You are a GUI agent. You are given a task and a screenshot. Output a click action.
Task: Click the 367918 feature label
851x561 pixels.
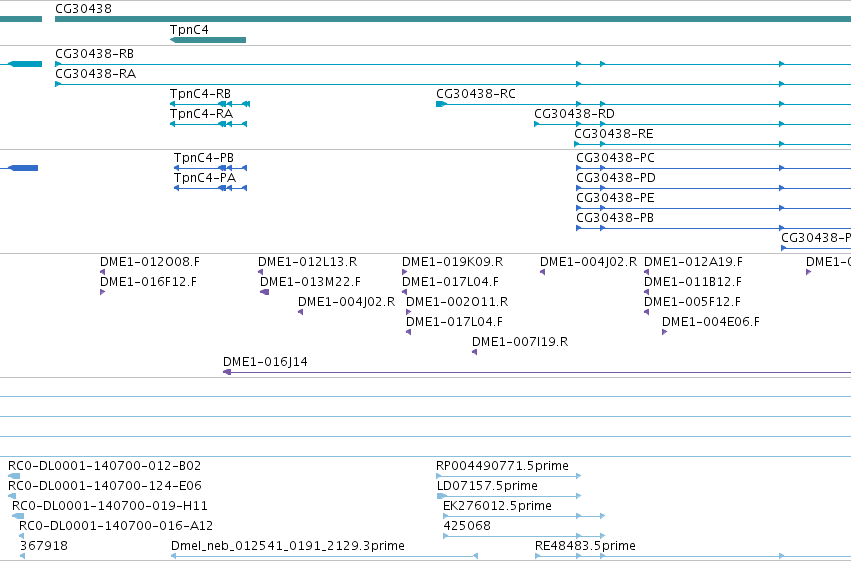[44, 546]
